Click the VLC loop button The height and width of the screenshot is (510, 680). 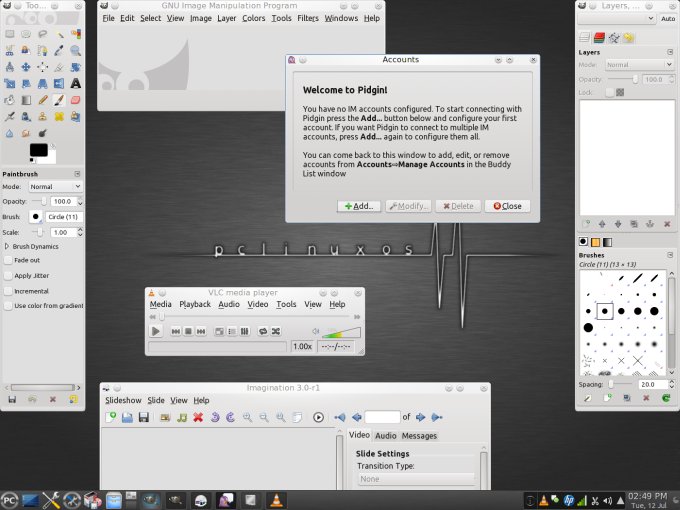[263, 331]
